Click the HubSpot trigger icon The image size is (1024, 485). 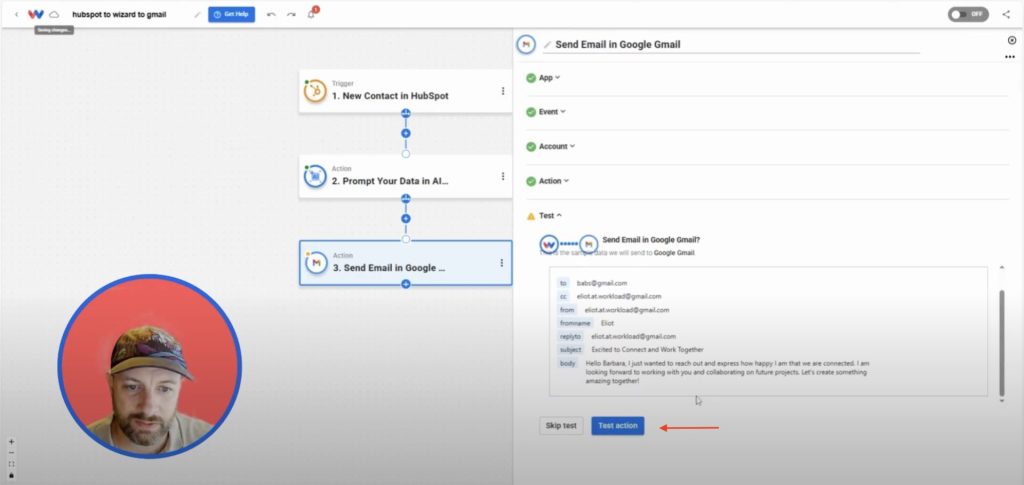[315, 91]
